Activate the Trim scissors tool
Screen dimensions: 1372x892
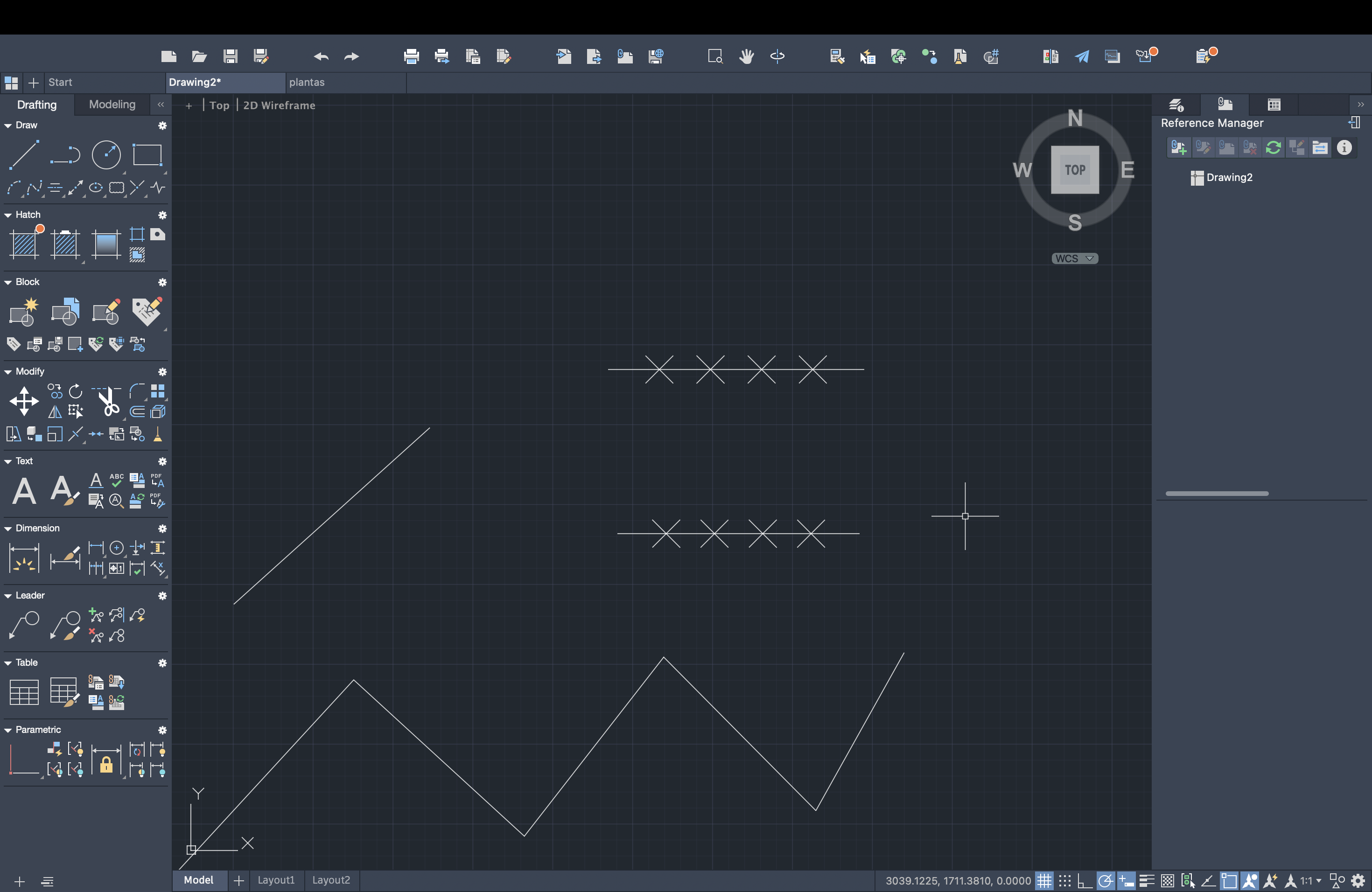[107, 401]
